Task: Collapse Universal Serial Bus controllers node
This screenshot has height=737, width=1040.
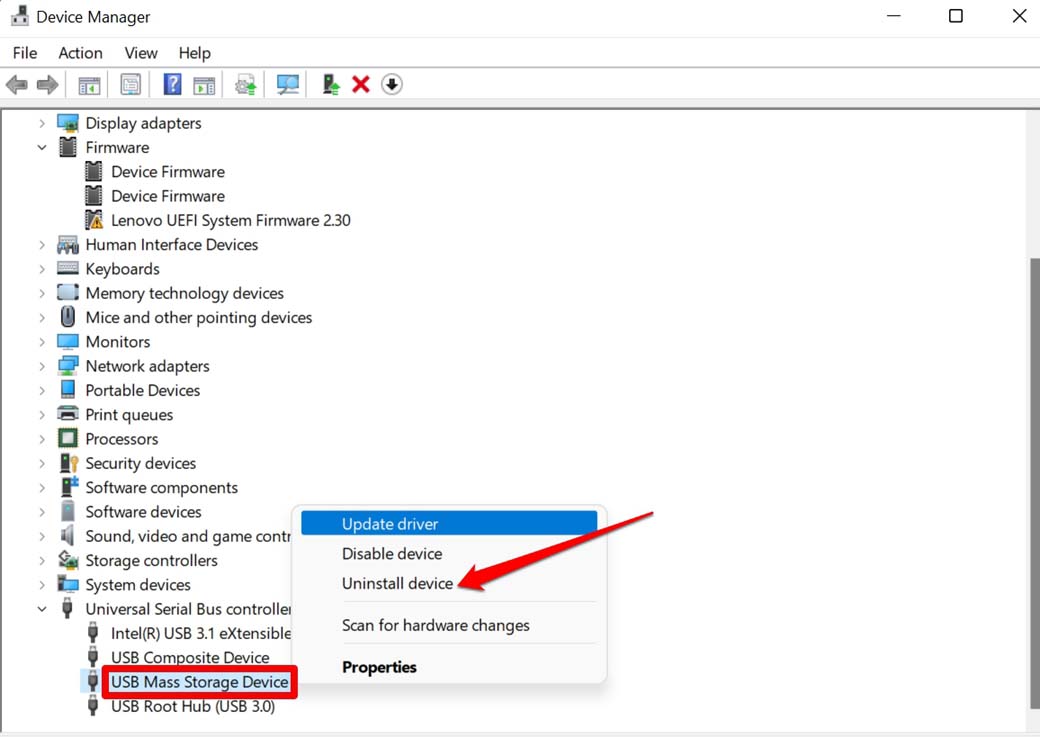Action: click(x=42, y=609)
